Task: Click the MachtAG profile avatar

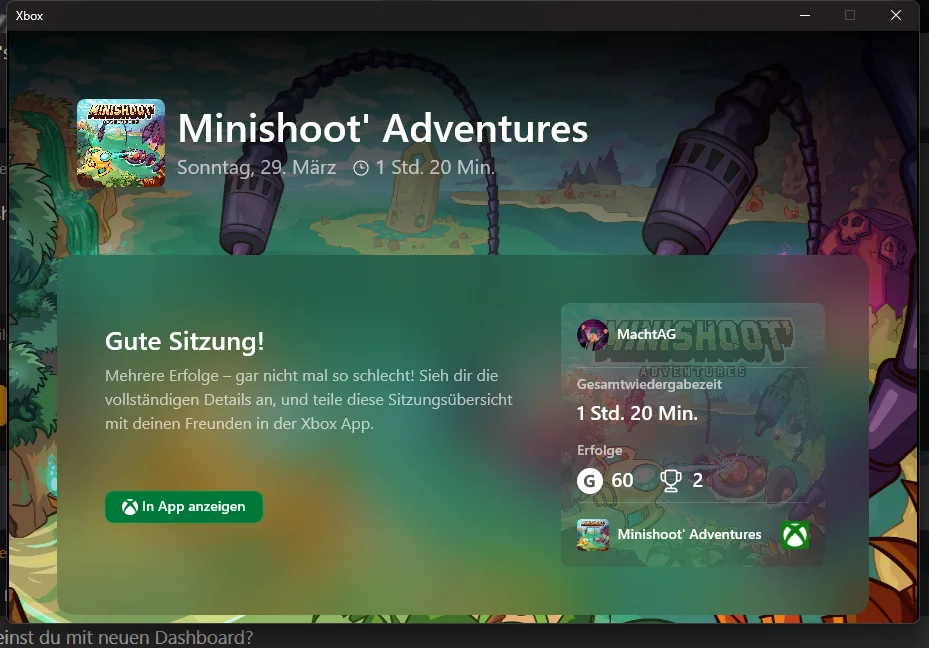Action: (592, 335)
